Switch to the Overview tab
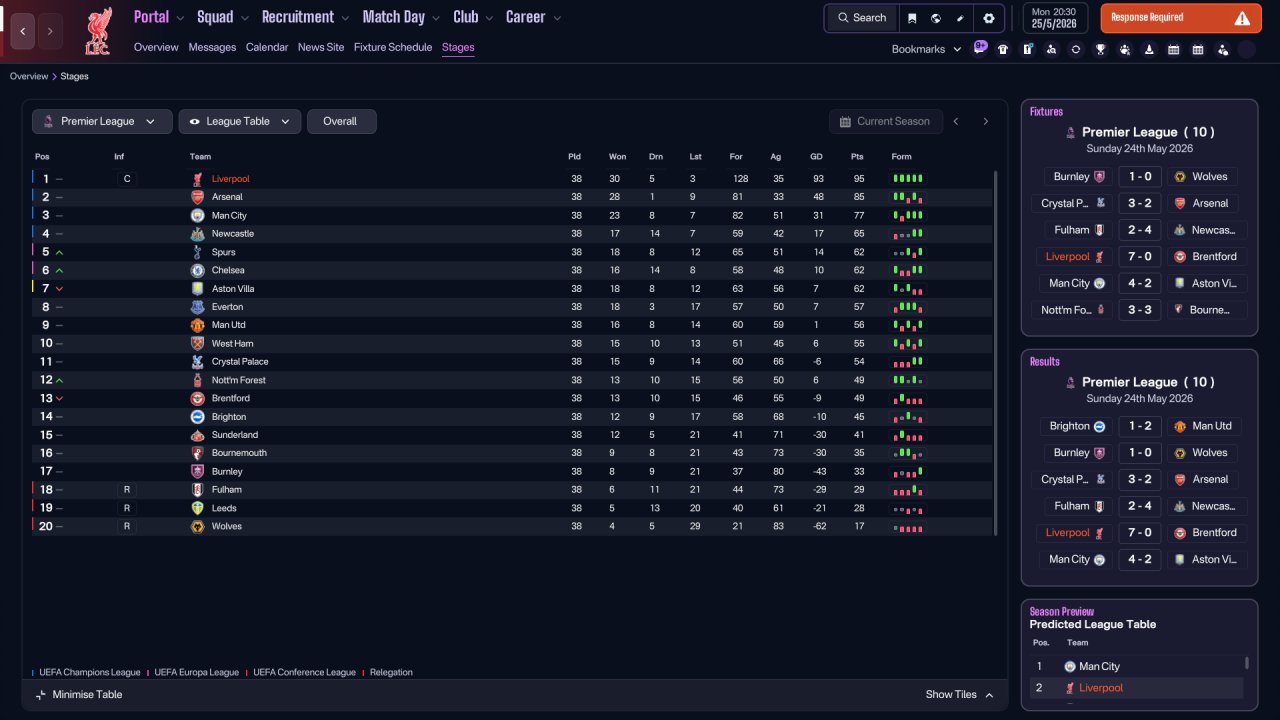 click(x=156, y=47)
